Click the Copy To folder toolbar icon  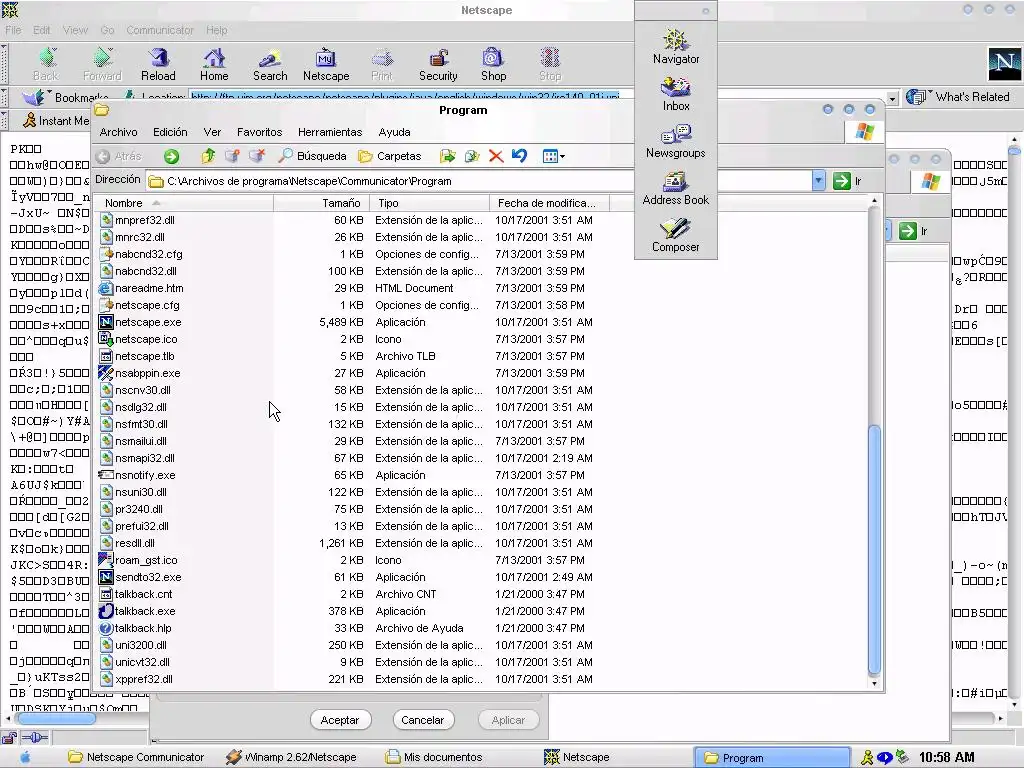[472, 156]
